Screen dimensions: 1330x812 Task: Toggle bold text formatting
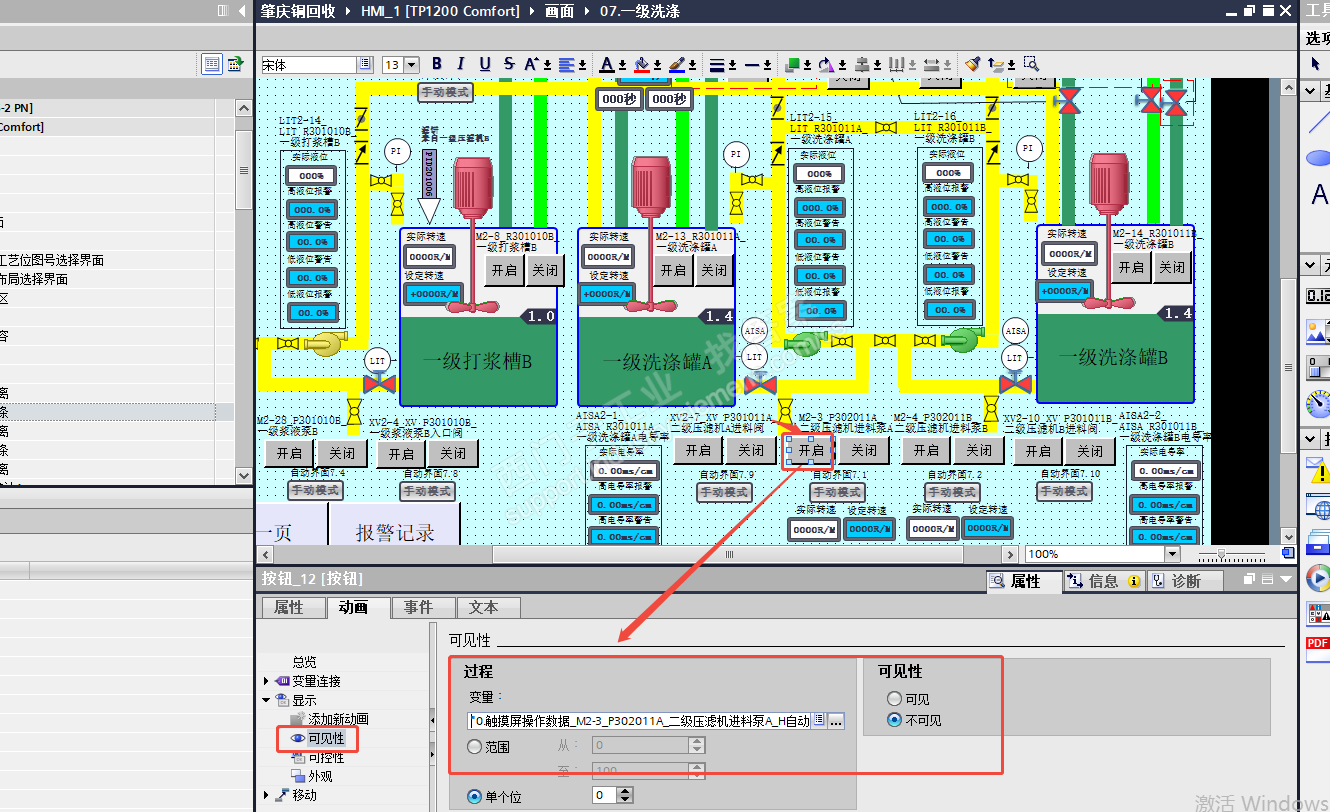tap(437, 64)
